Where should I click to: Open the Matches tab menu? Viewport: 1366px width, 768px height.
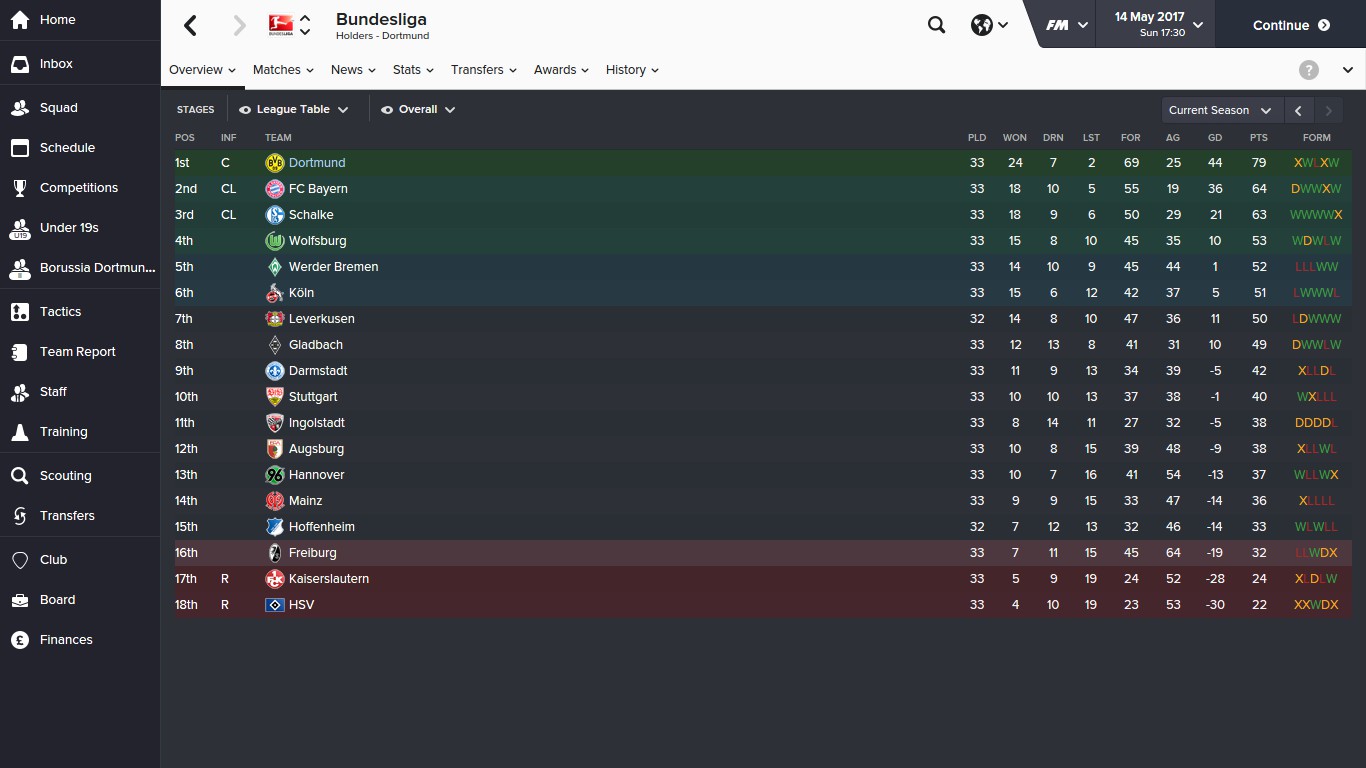pos(283,70)
